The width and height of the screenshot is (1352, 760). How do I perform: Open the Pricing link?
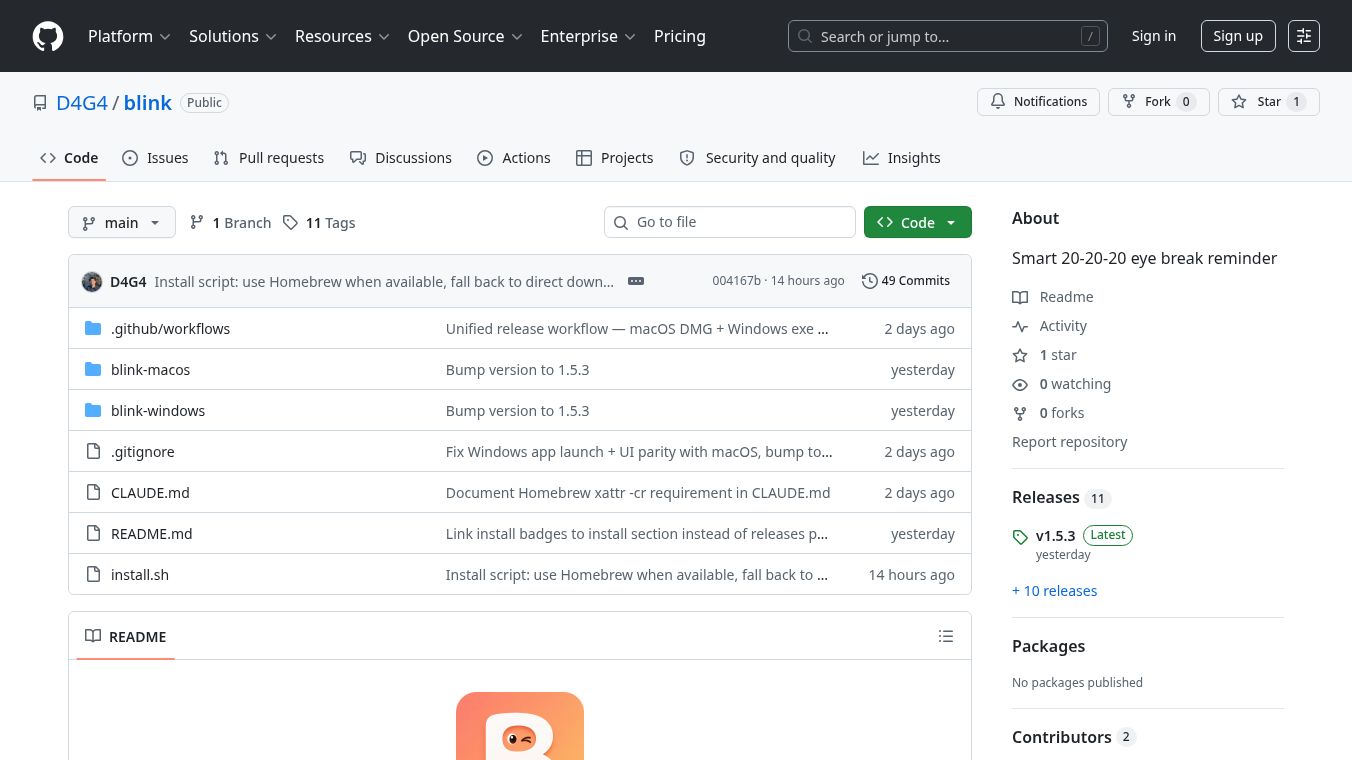pos(680,36)
